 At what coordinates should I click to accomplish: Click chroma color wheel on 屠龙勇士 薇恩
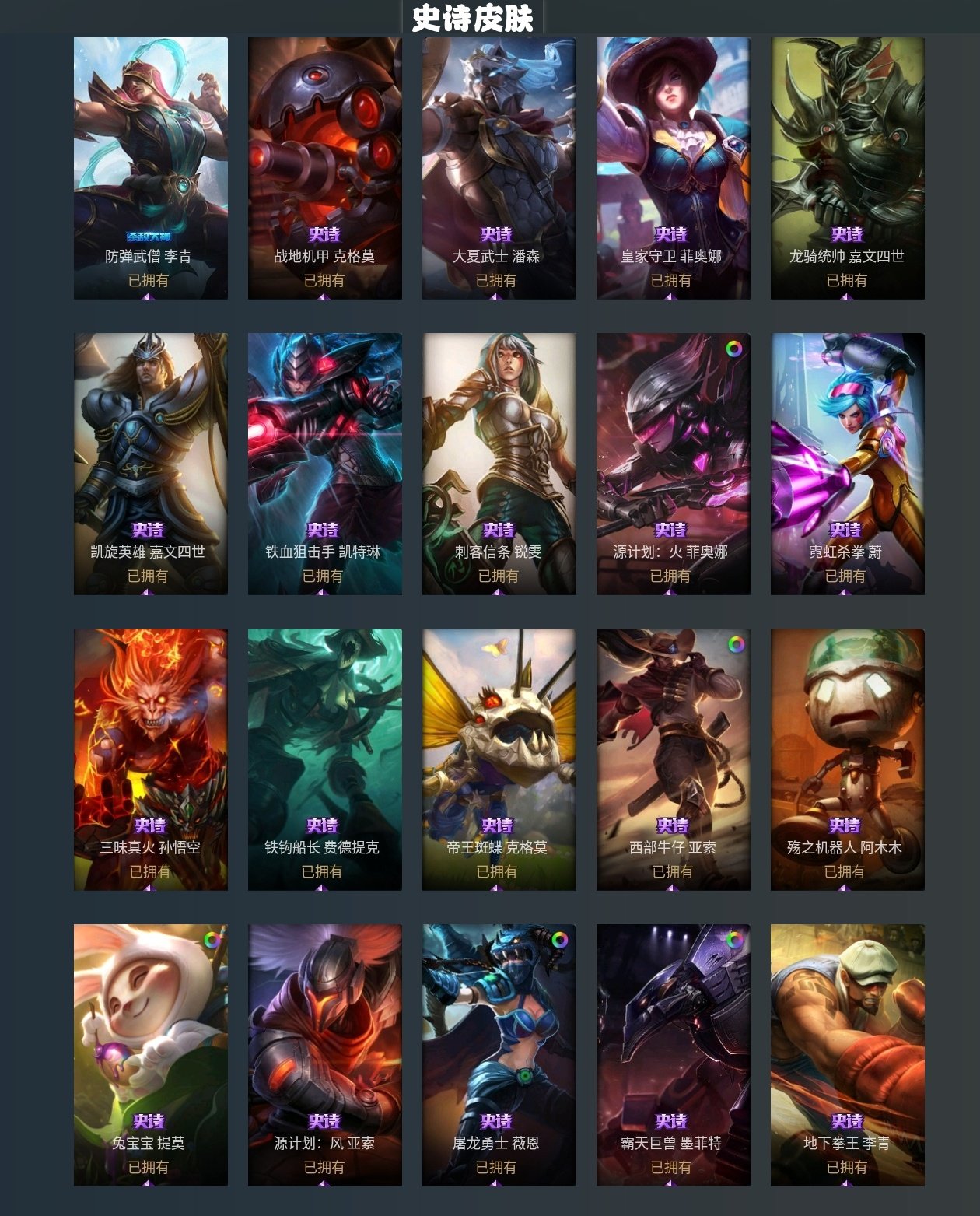pos(559,940)
